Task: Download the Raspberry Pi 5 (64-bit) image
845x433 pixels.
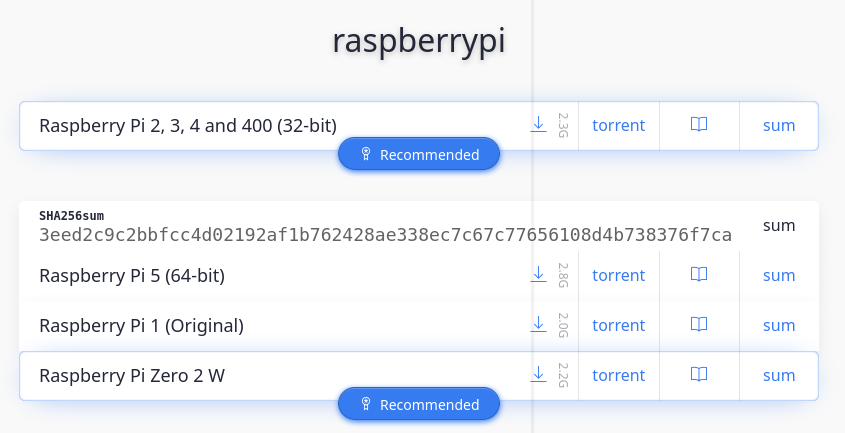Action: click(x=538, y=275)
